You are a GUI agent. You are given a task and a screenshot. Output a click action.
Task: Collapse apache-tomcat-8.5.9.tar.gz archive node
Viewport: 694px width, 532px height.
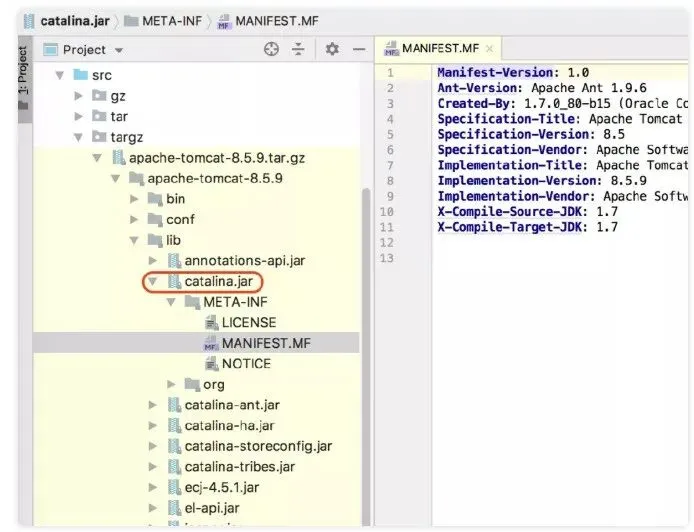coord(97,158)
